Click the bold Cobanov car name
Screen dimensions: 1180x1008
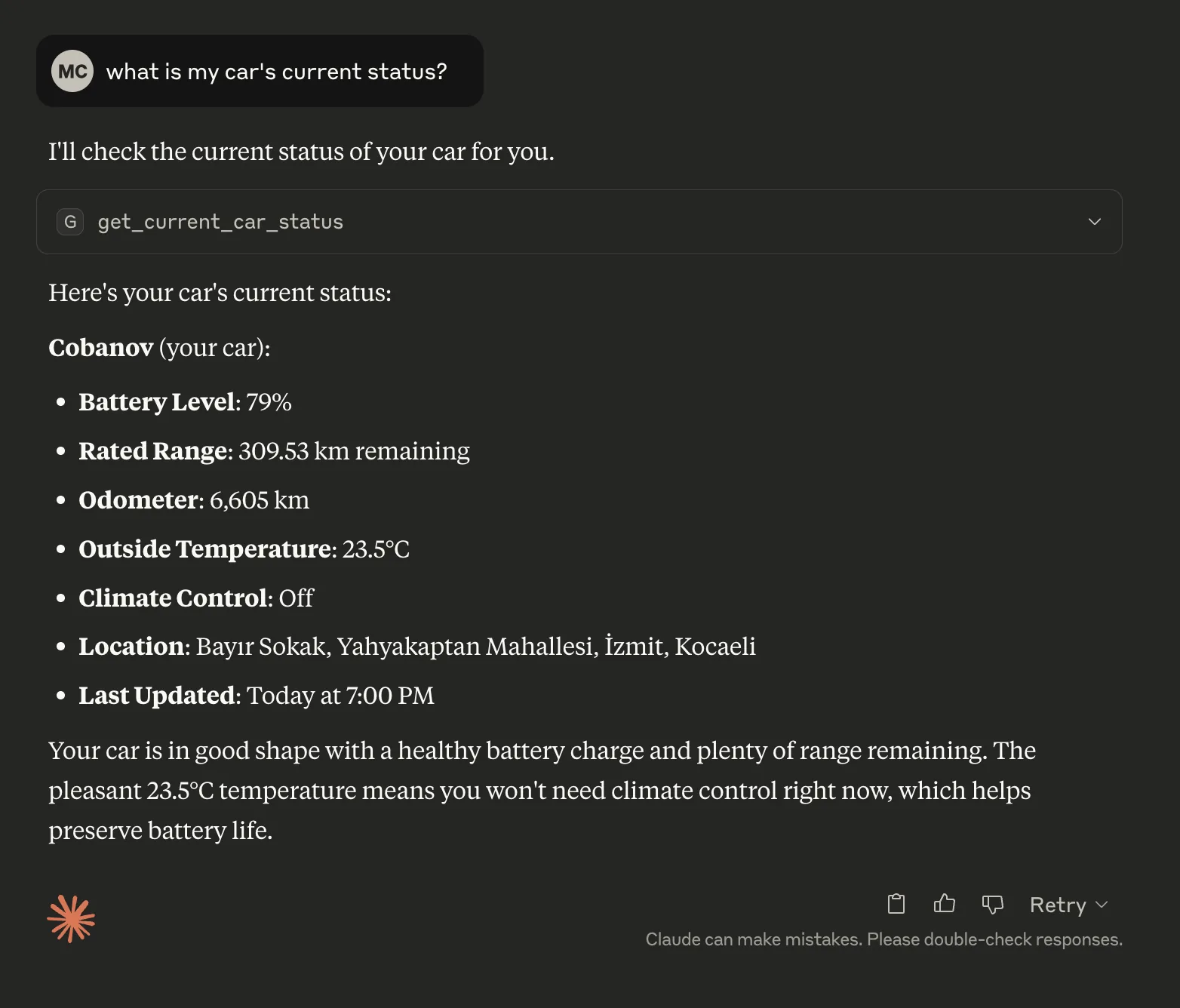click(x=101, y=348)
